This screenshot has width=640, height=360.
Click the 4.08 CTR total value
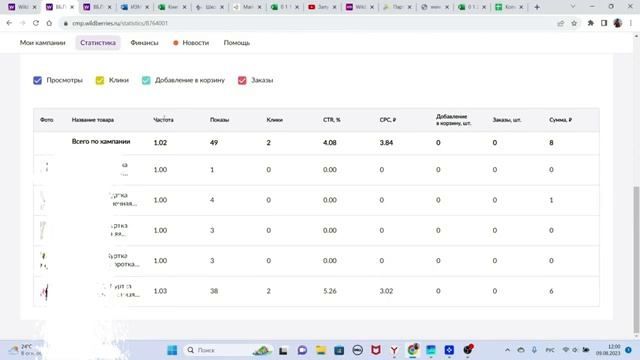pyautogui.click(x=329, y=142)
